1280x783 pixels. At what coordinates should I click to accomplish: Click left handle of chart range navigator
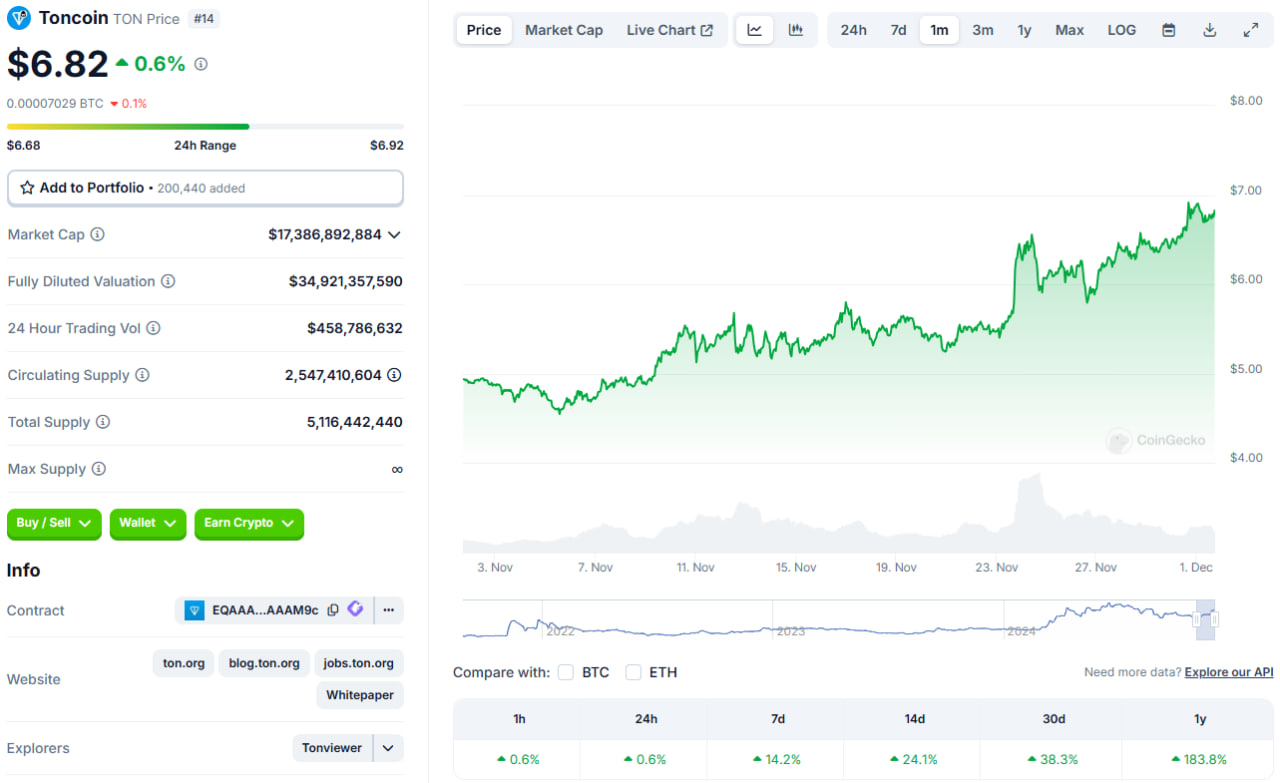1199,620
